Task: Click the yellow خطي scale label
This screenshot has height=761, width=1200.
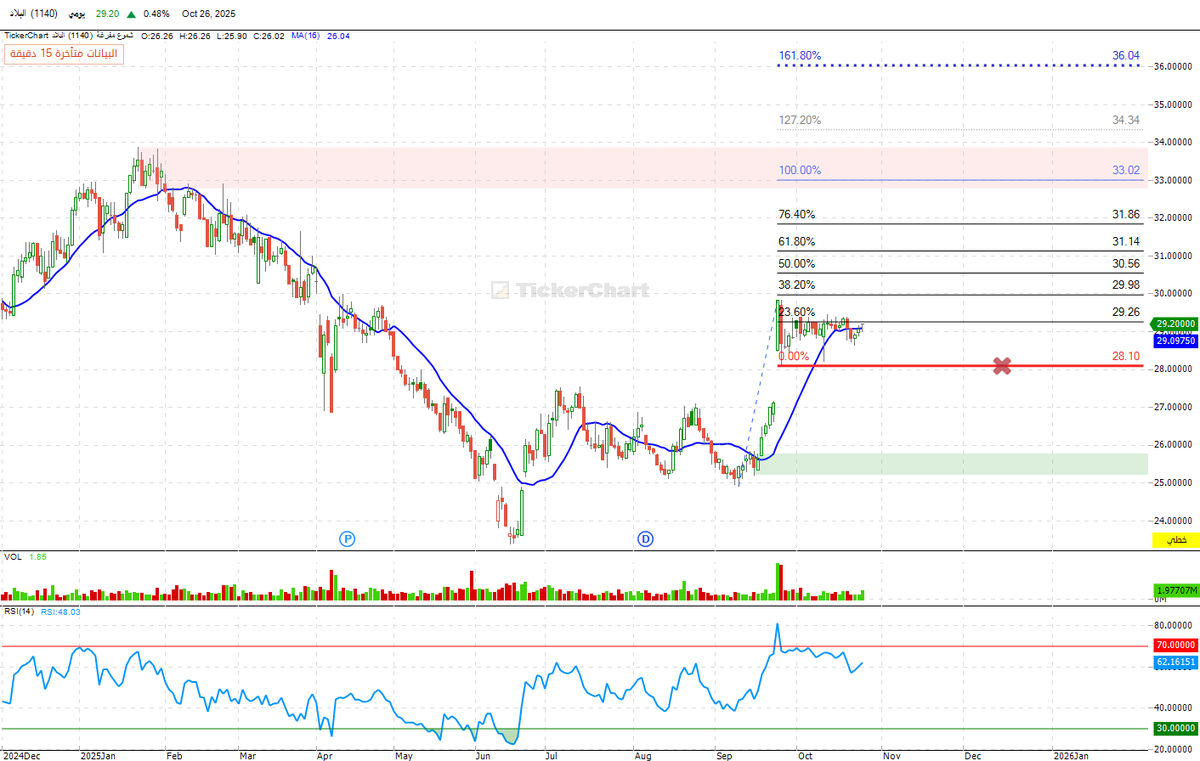Action: point(1176,540)
